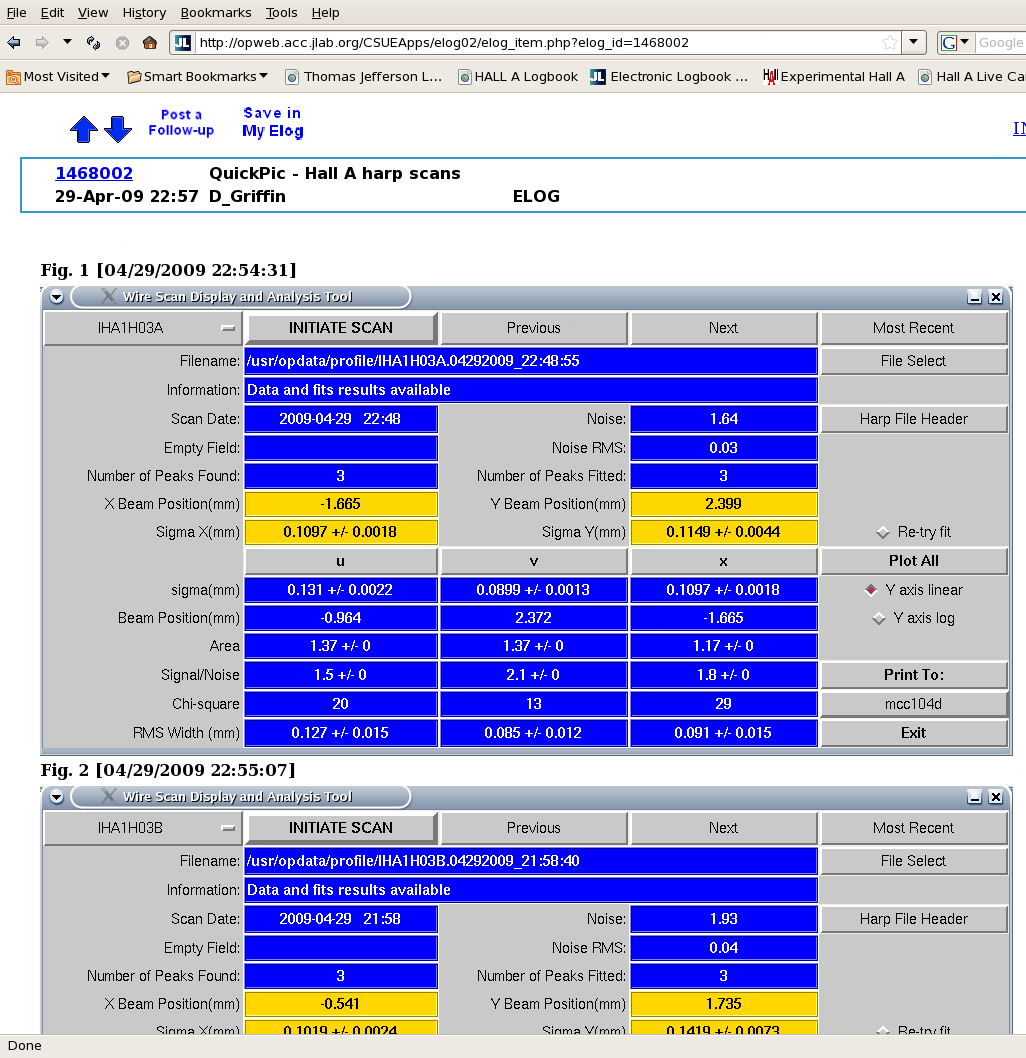Screen dimensions: 1026x1058
Task: Click Post a Follow-up link
Action: [x=181, y=123]
